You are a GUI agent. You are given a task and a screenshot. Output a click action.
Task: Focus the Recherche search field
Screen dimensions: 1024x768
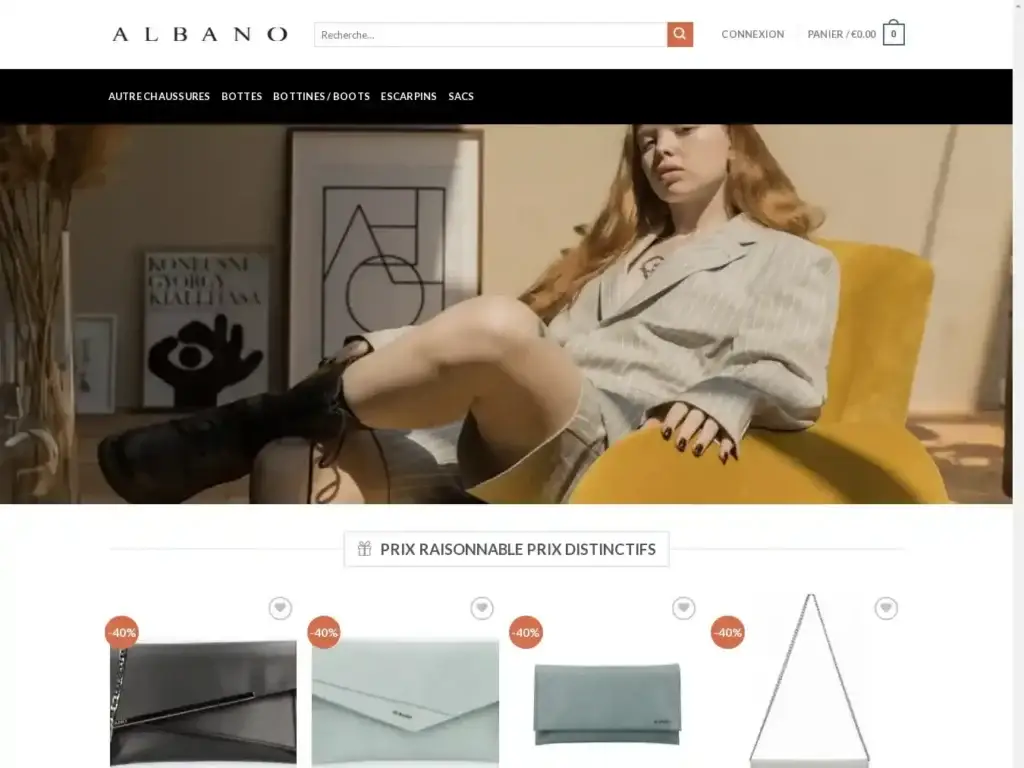click(x=490, y=35)
